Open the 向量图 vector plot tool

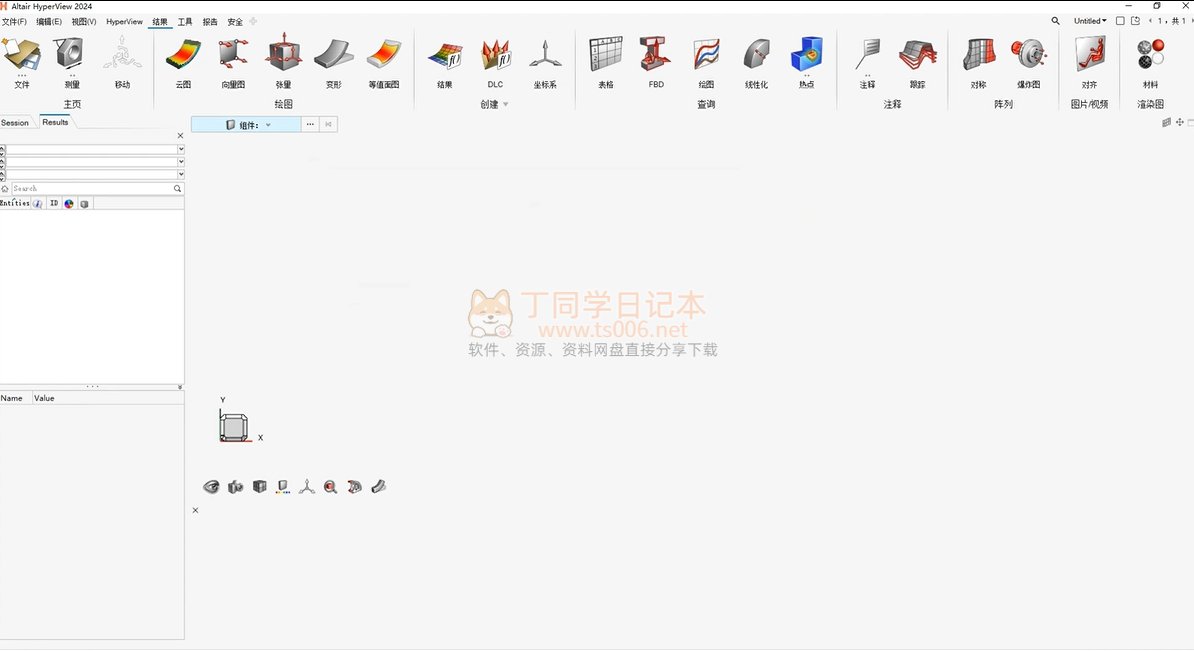[233, 62]
